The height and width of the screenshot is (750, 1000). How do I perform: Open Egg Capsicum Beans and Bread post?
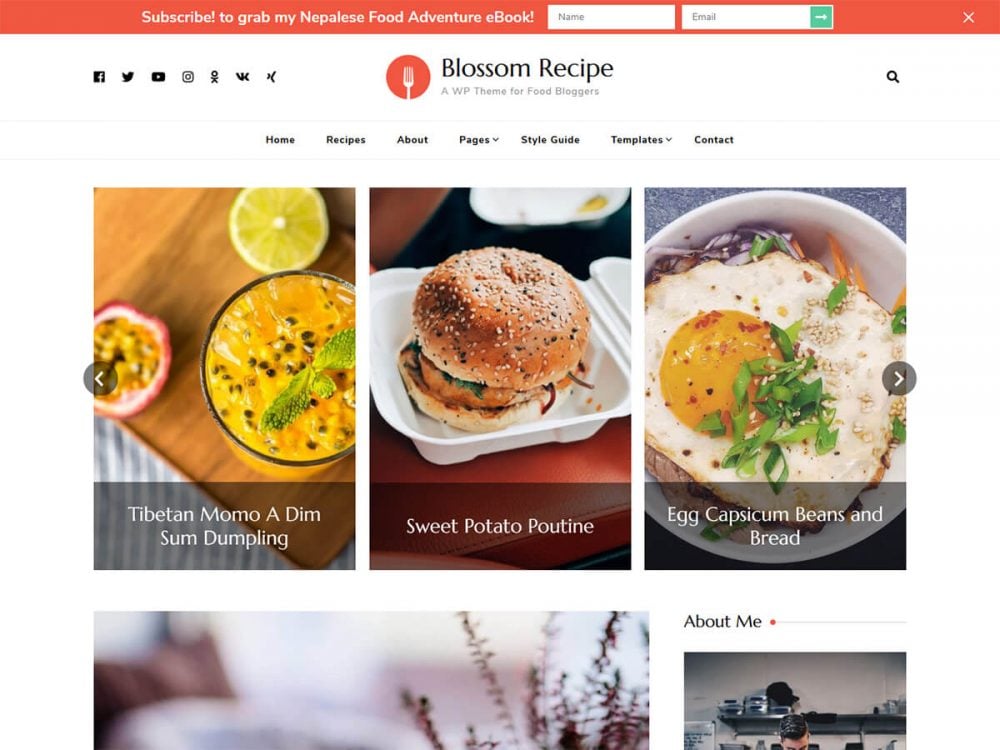775,526
